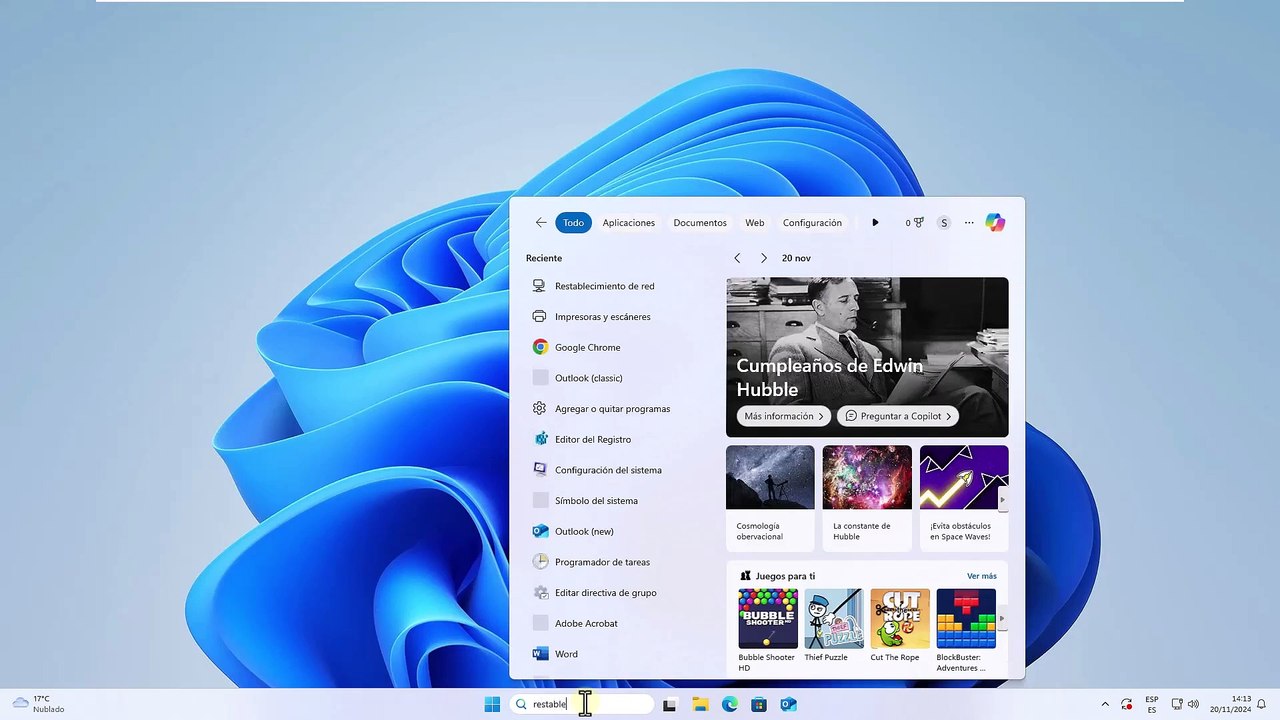Click the red sync tray icon
Screen dimensions: 1280x720
click(x=1127, y=704)
